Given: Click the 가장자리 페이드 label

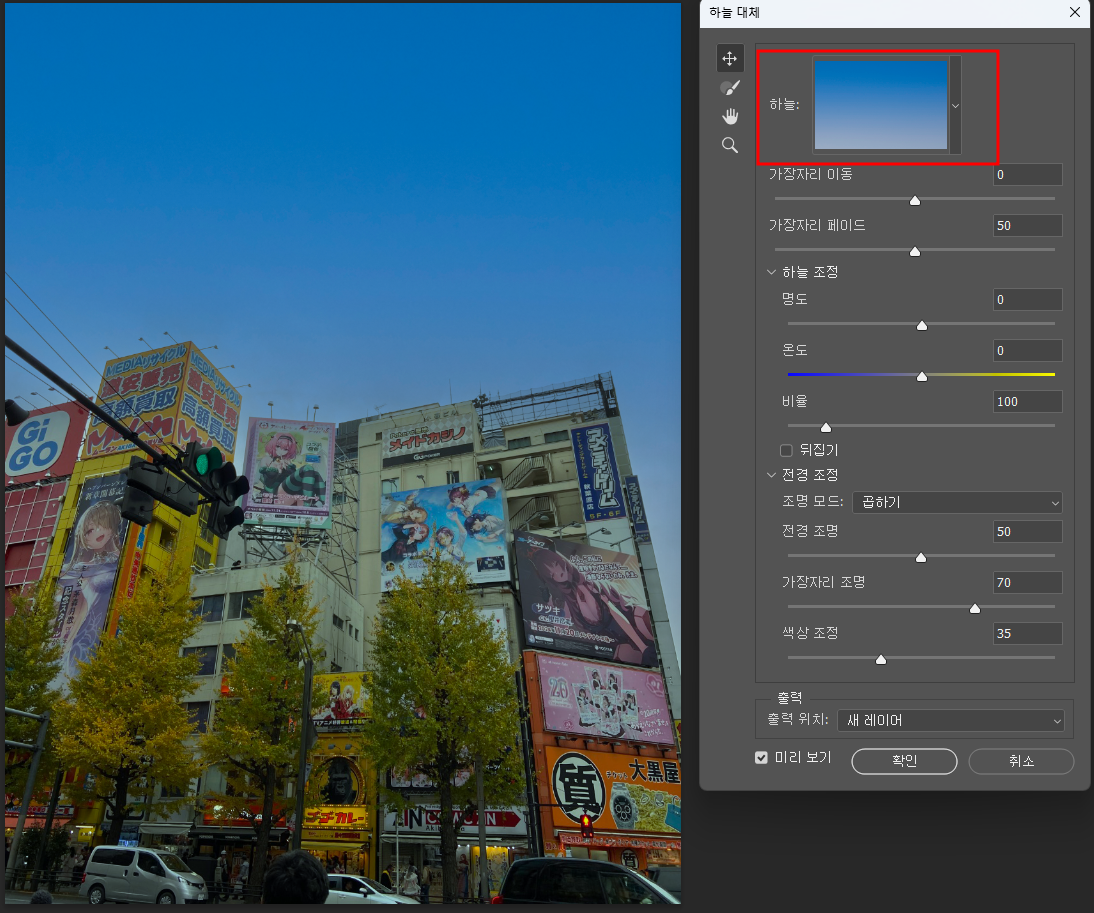Looking at the screenshot, I should tap(817, 225).
